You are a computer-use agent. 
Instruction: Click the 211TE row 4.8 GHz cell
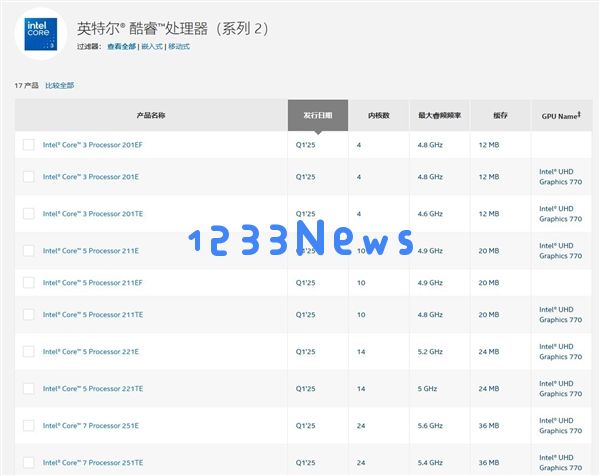430,315
